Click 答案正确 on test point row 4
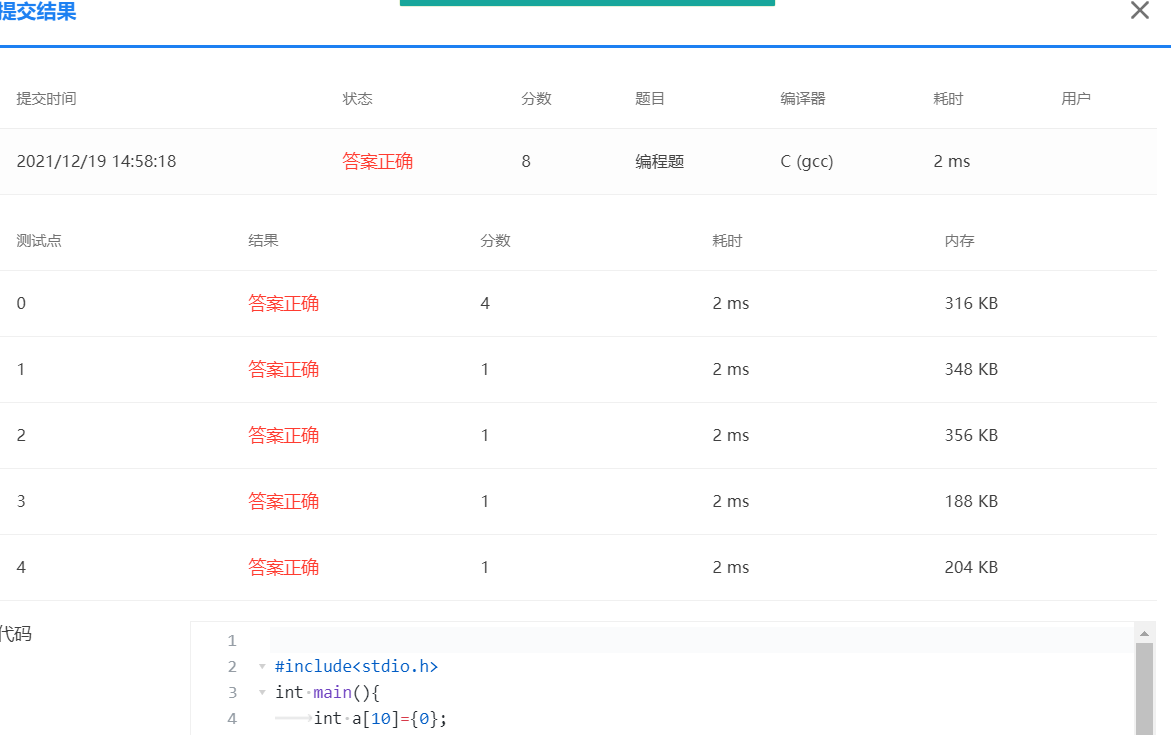The height and width of the screenshot is (735, 1171). click(x=283, y=567)
